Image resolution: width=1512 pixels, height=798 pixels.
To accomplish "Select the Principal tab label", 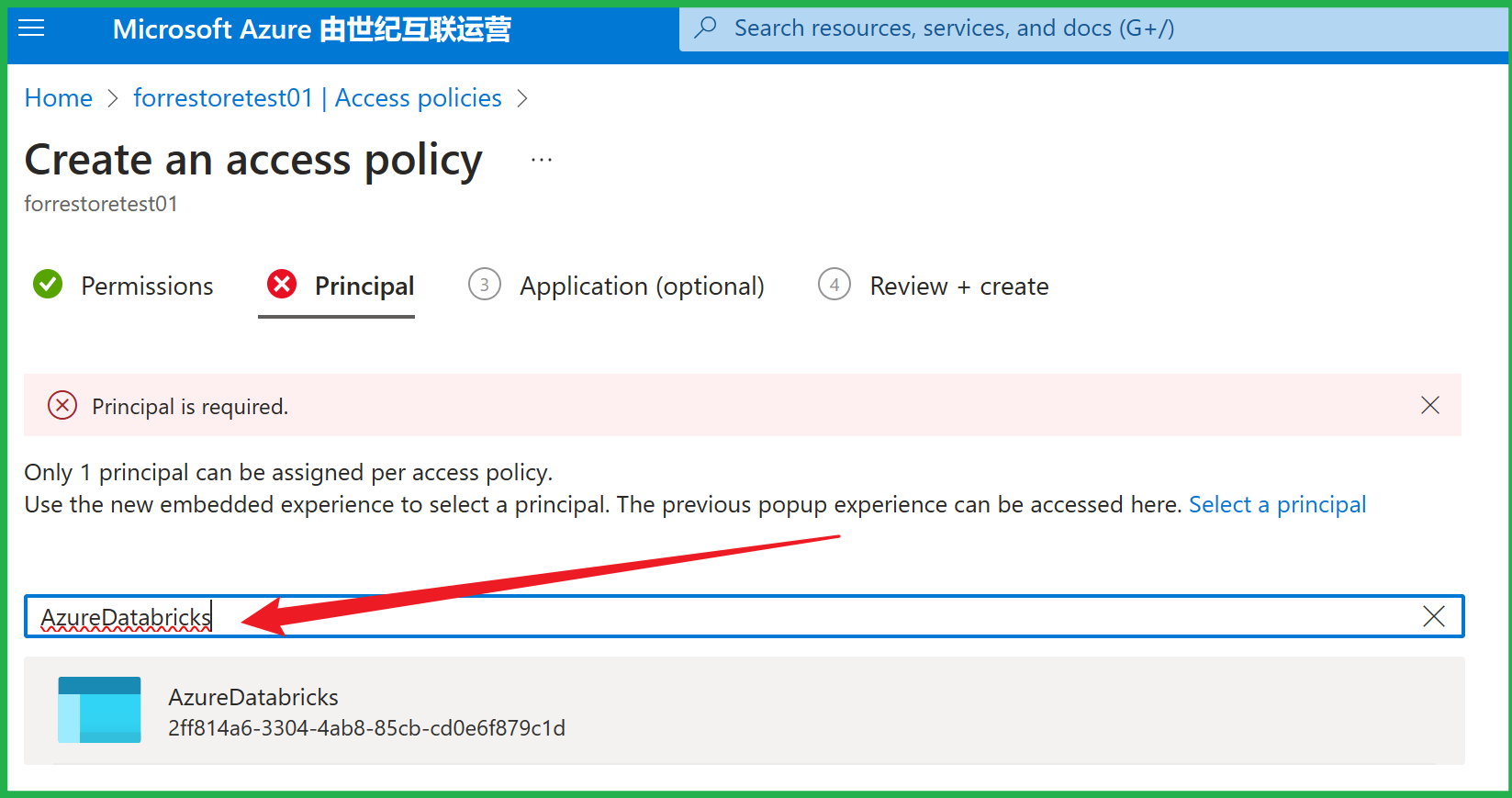I will point(364,287).
